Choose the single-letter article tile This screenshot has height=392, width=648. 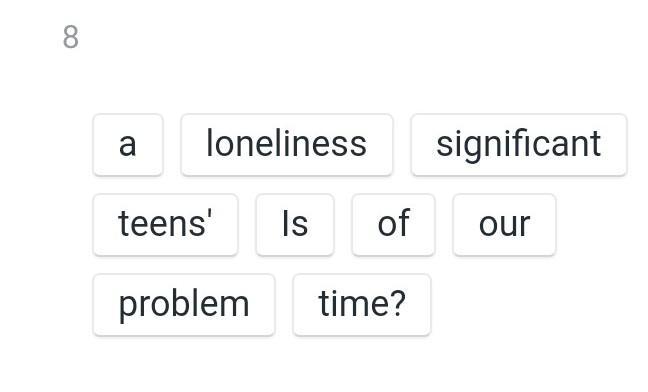[x=128, y=145]
